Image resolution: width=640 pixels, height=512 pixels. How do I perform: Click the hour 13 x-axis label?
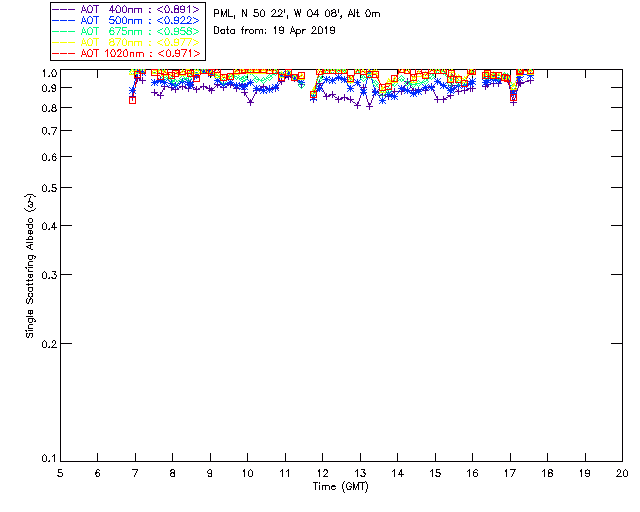point(360,473)
